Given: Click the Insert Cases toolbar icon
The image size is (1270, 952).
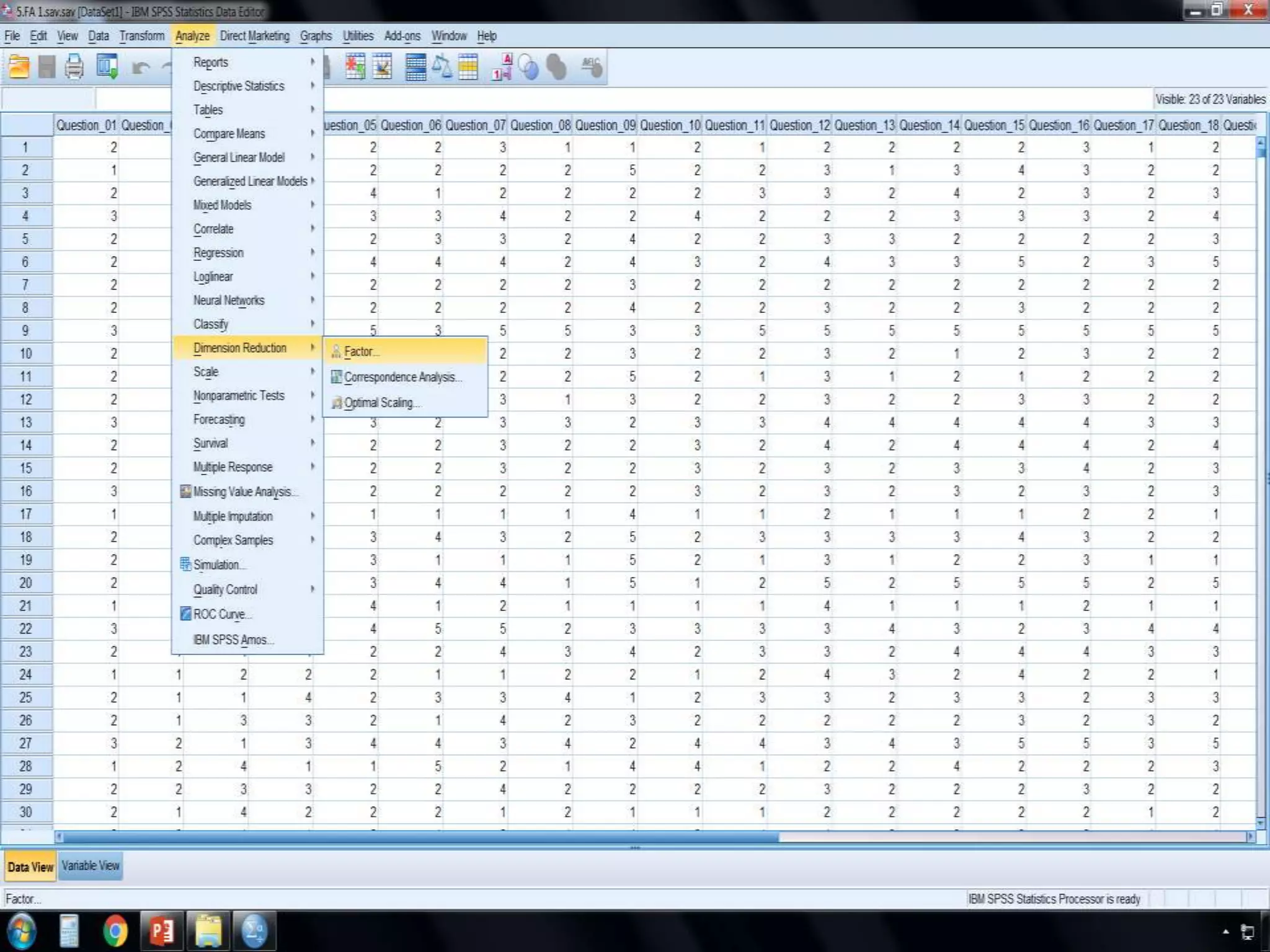Looking at the screenshot, I should click(x=355, y=67).
